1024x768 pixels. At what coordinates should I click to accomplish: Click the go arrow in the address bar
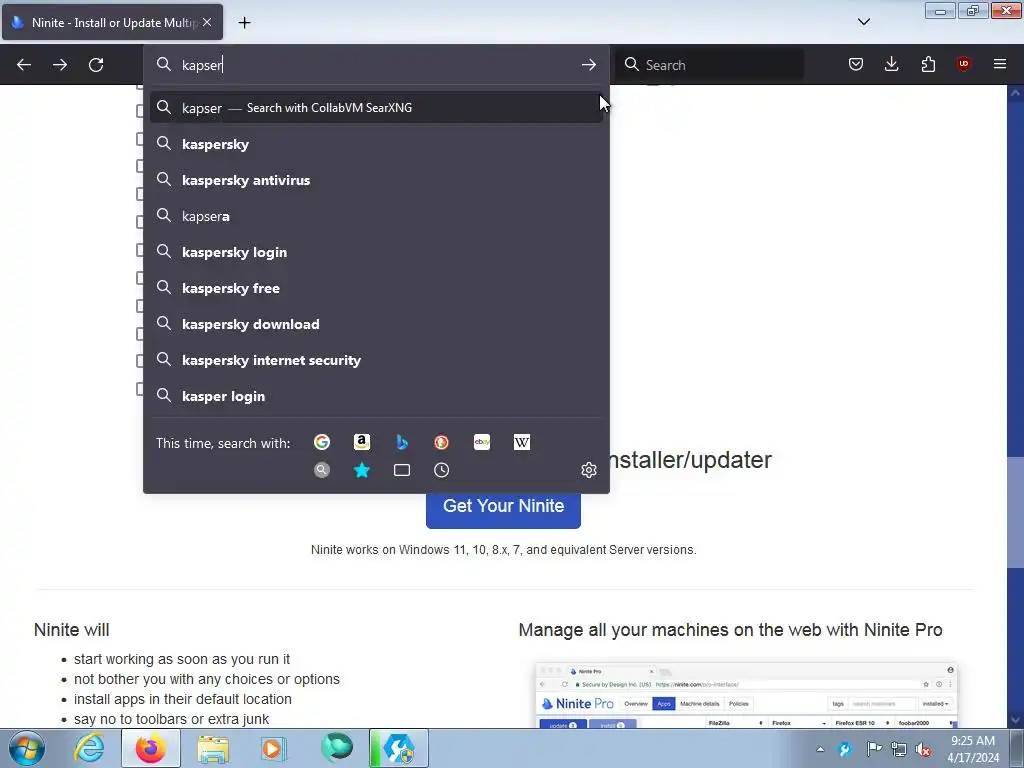[588, 65]
